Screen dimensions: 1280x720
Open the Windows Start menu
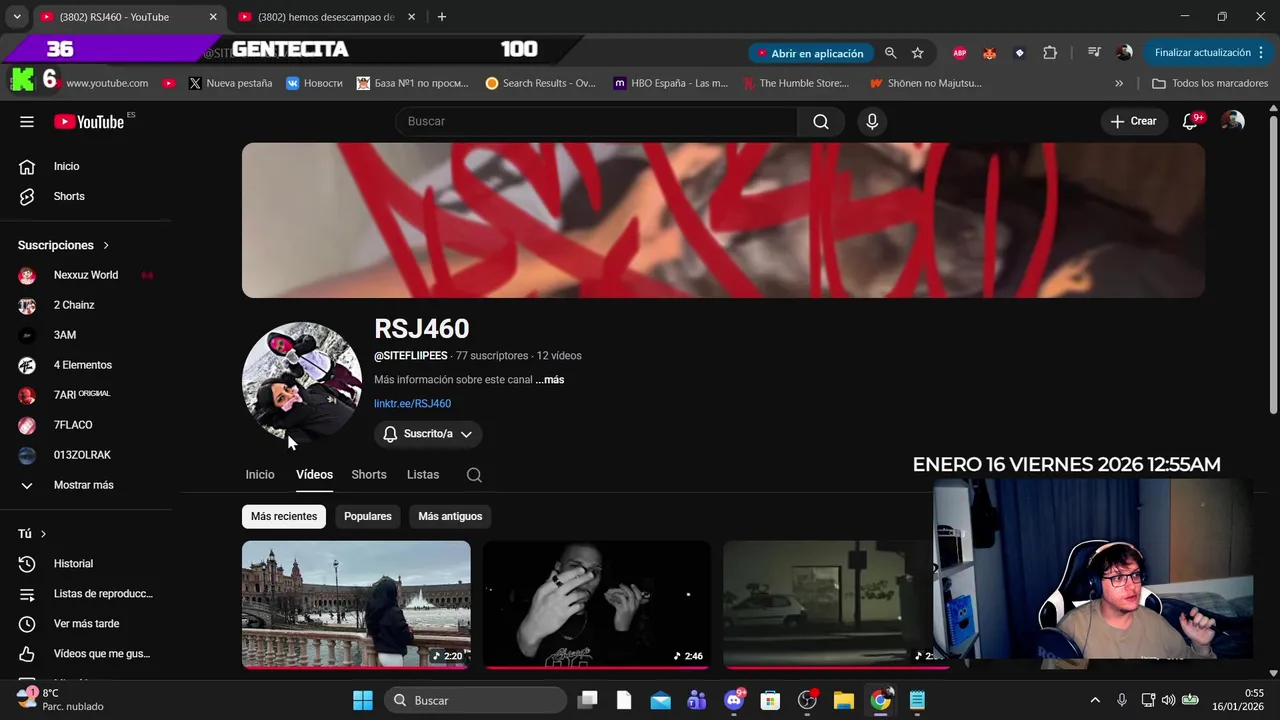click(x=362, y=700)
